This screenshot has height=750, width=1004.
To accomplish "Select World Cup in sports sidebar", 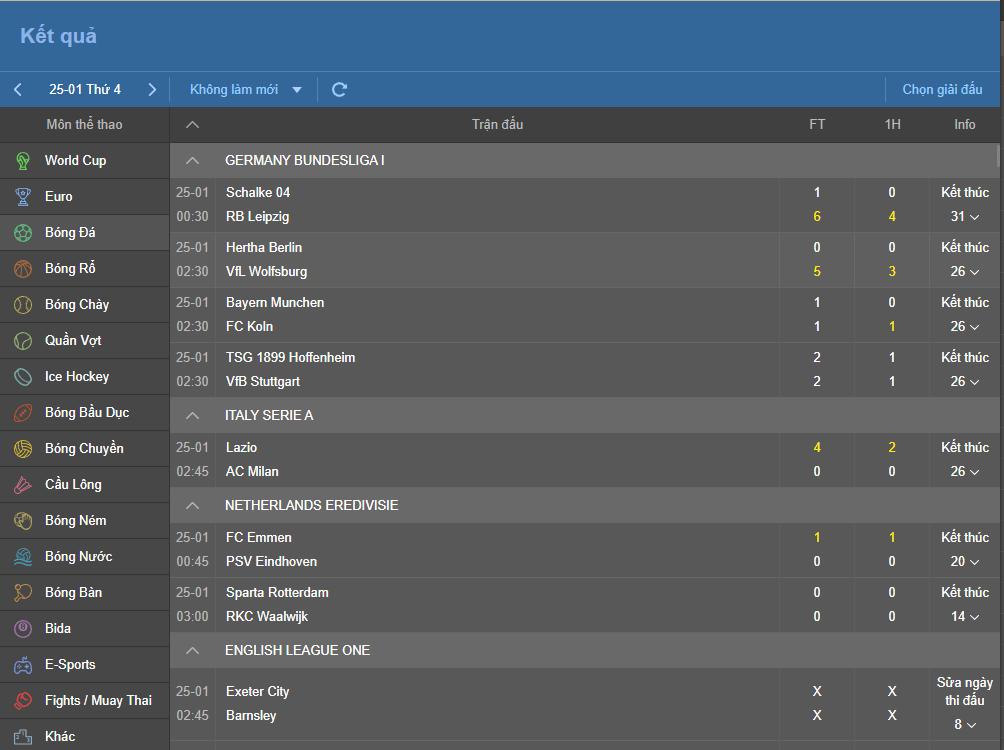I will pos(85,161).
